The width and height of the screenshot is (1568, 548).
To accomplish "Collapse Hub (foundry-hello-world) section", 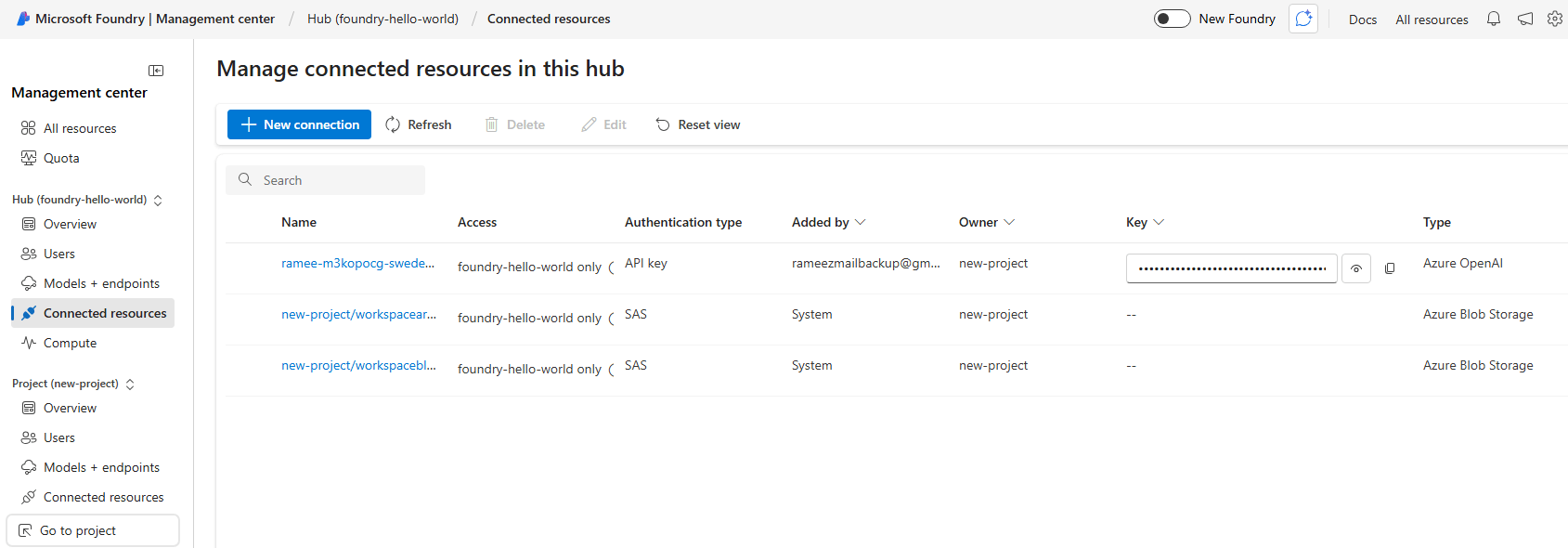I will point(158,200).
